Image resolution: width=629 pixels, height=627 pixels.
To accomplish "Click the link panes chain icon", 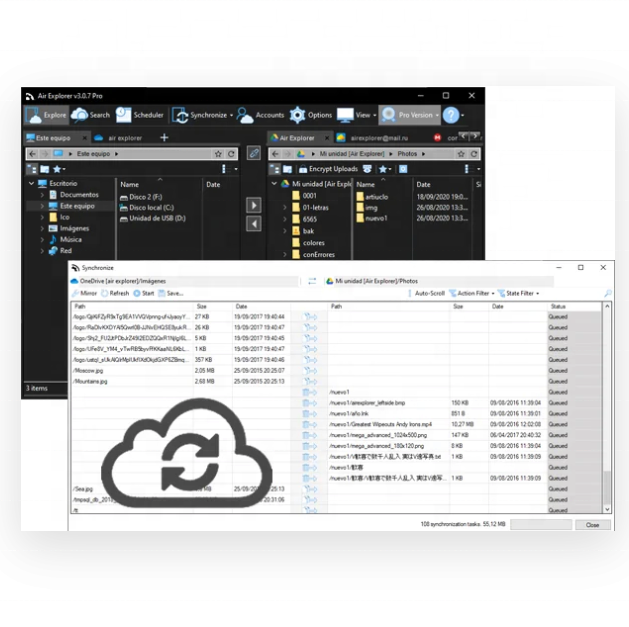I will point(254,153).
